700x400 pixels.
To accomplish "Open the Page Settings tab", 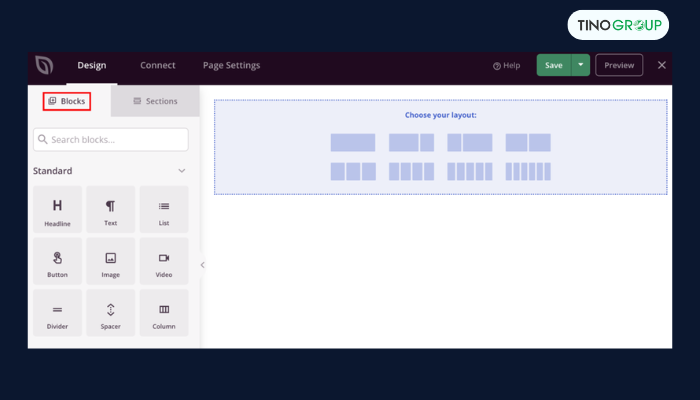I will [x=231, y=65].
